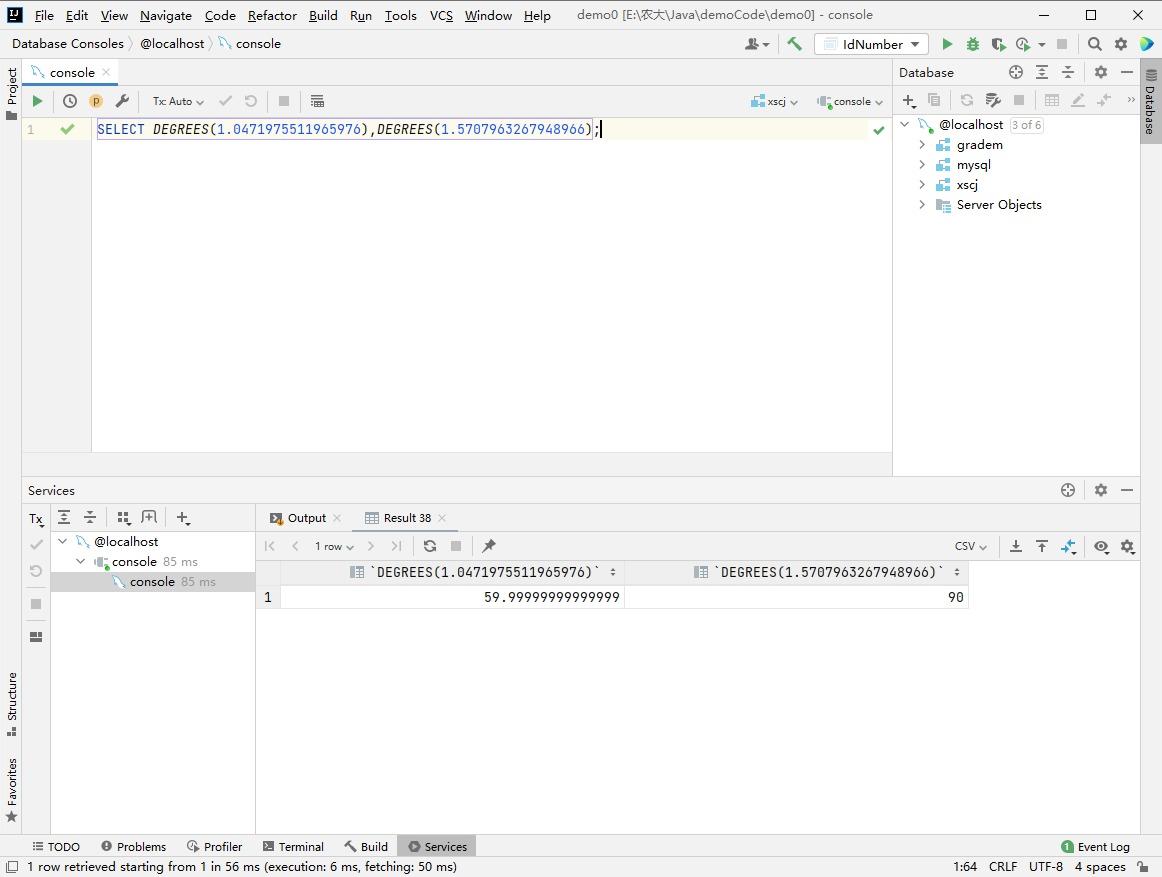Open the query history clock icon
Screen dimensions: 1162x877
(x=70, y=101)
